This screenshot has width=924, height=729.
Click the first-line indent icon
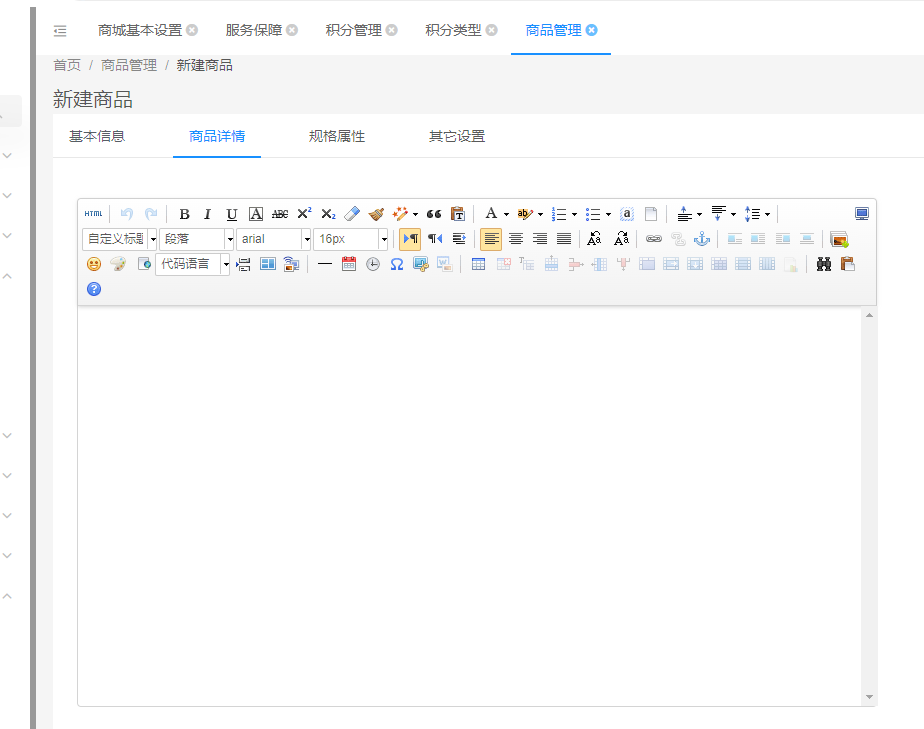pos(459,239)
